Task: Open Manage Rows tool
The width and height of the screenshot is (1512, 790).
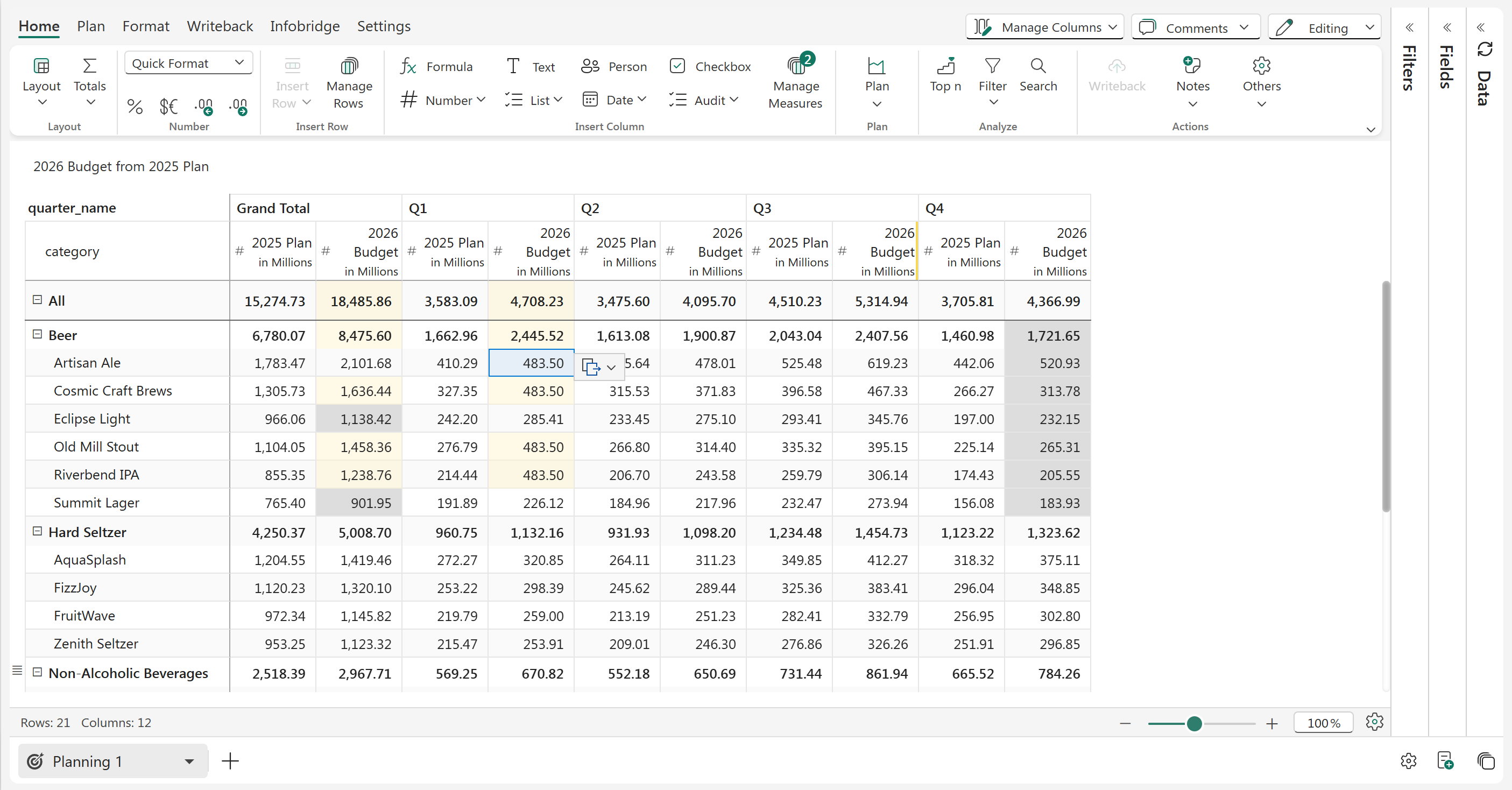Action: [x=349, y=66]
